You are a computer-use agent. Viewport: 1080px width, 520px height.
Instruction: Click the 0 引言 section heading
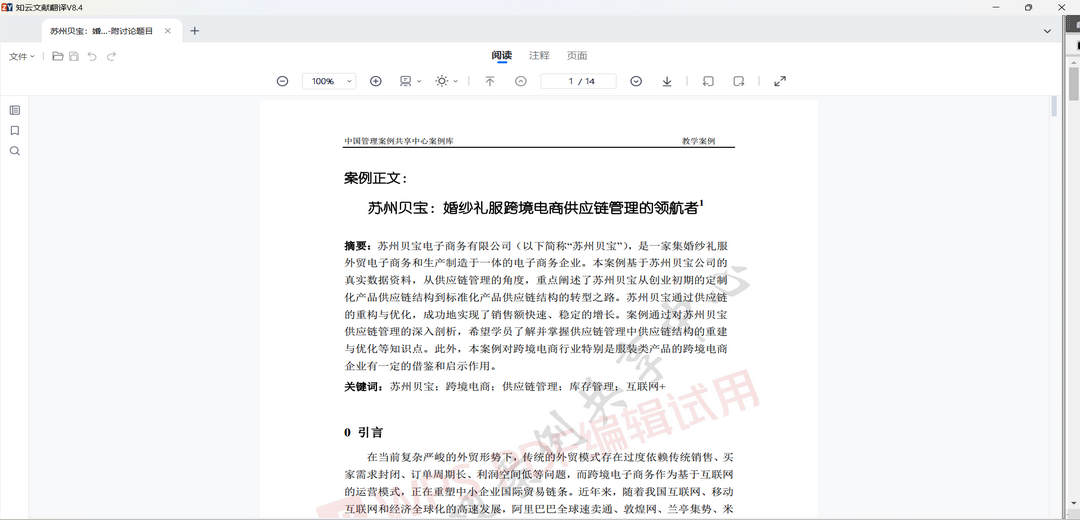click(364, 433)
